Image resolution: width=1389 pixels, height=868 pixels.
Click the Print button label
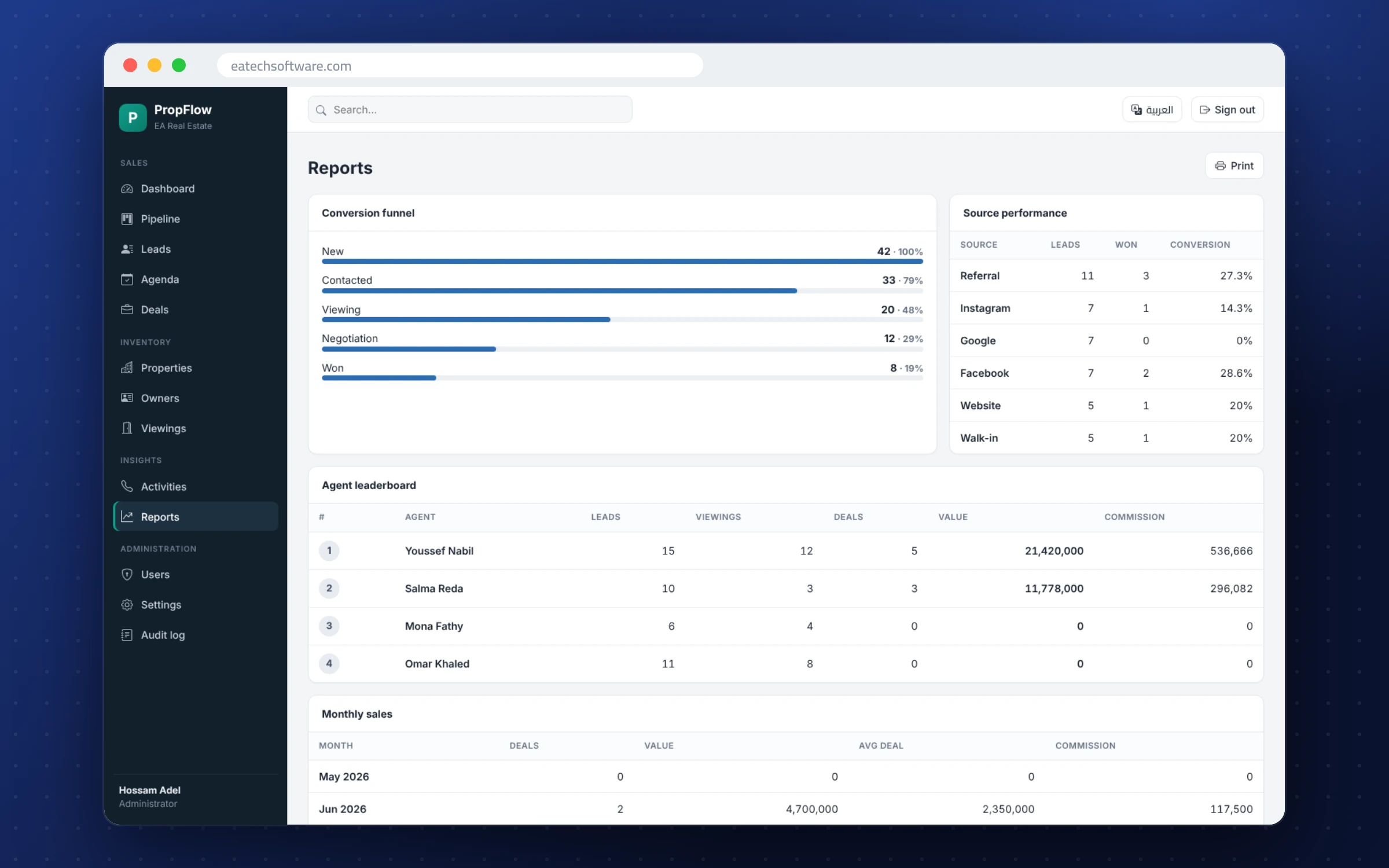[x=1242, y=166]
